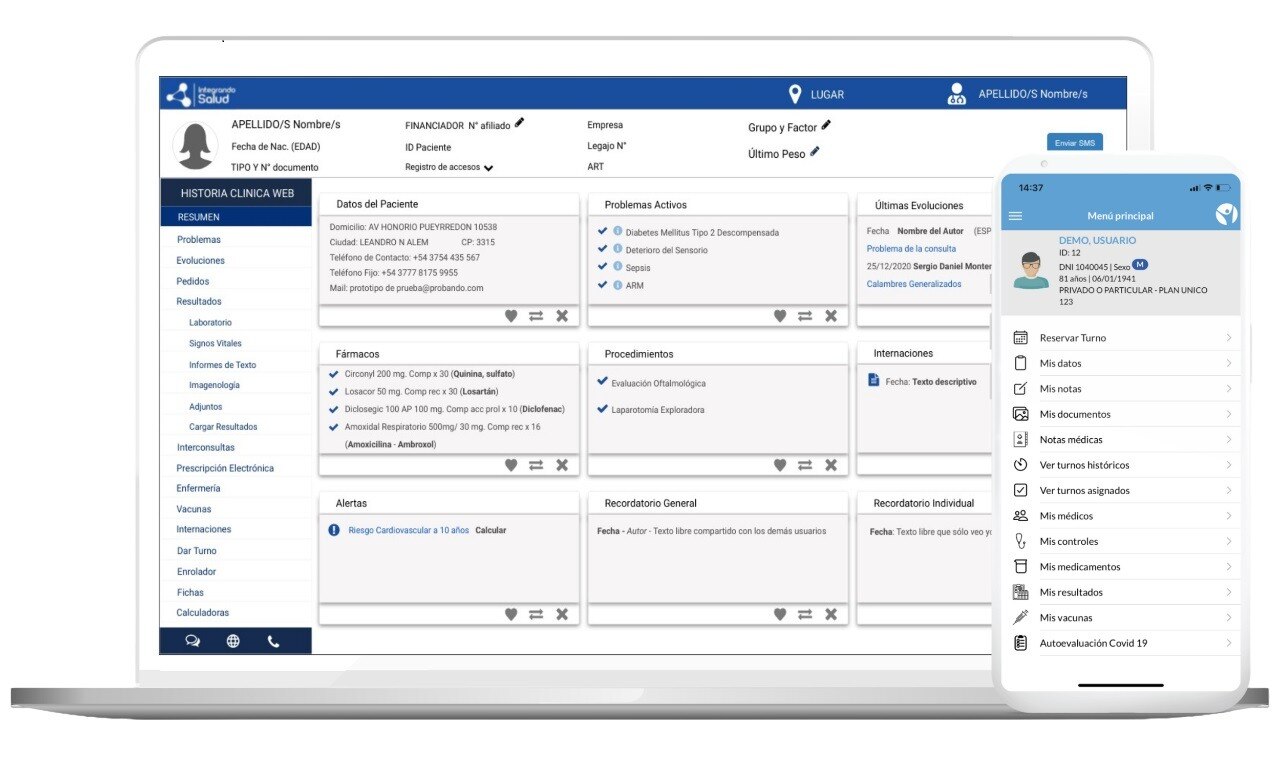1280x768 pixels.
Task: Toggle the Sepsis checkmark in Problemas Activos
Action: [x=603, y=267]
